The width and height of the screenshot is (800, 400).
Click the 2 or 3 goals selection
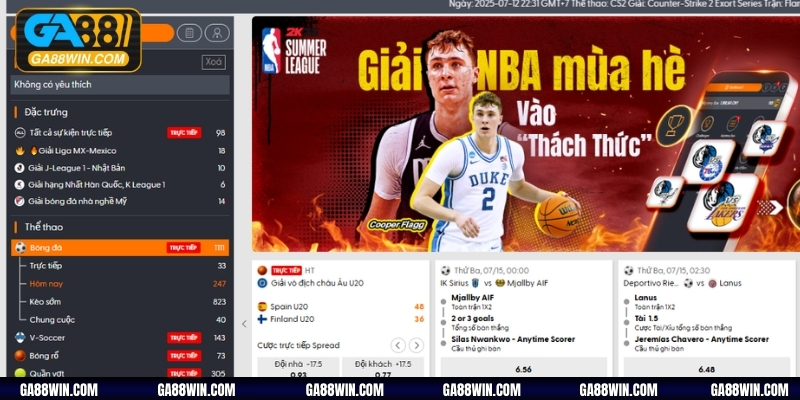tap(472, 318)
